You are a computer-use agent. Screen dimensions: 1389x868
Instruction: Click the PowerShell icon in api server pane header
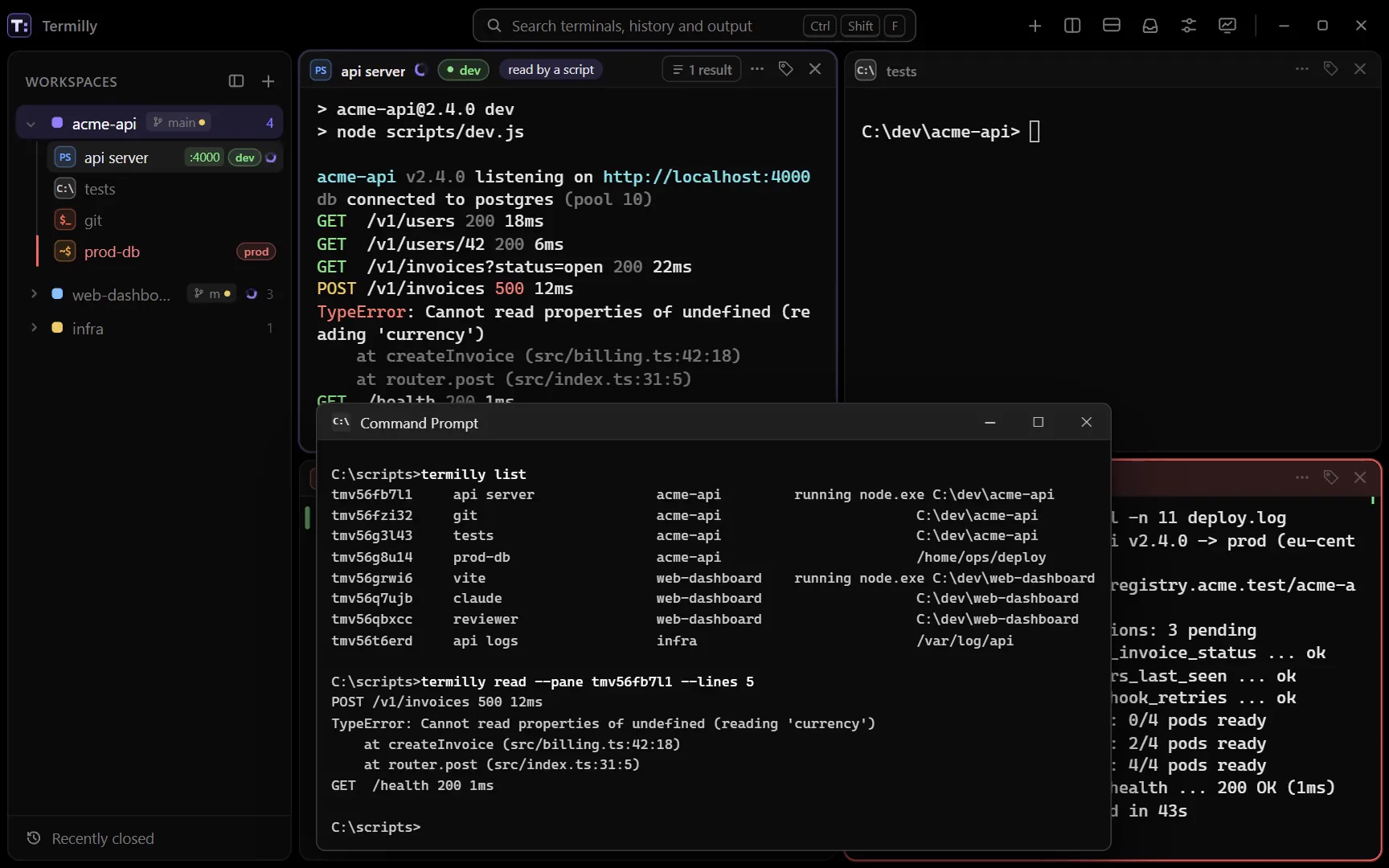tap(321, 70)
